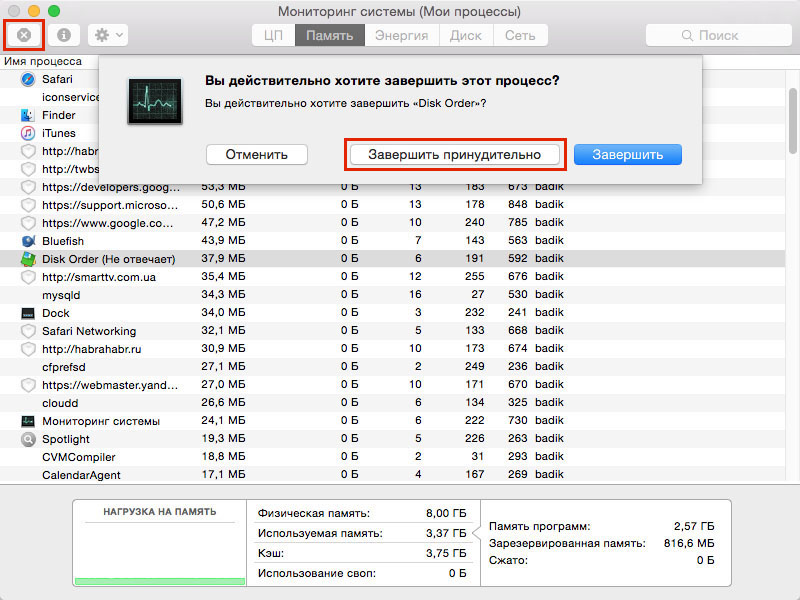Viewport: 800px width, 600px height.
Task: Click the yellow minimize window button
Action: click(x=34, y=11)
